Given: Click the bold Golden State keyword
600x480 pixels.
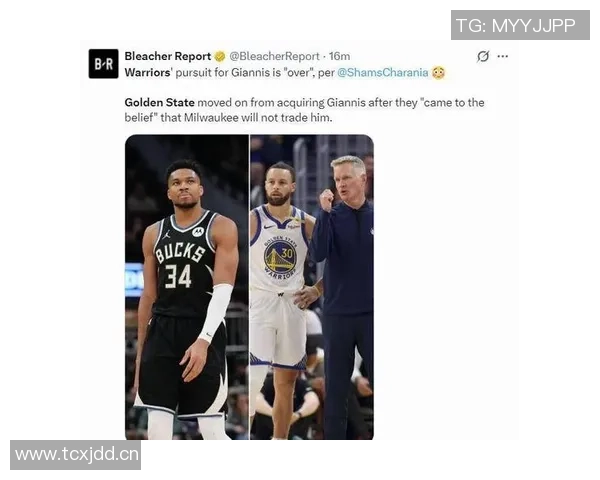Looking at the screenshot, I should 160,103.
